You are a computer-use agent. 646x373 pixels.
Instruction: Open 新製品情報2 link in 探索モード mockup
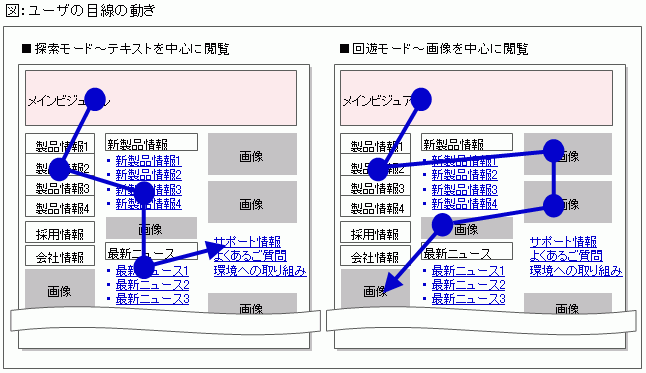click(148, 175)
